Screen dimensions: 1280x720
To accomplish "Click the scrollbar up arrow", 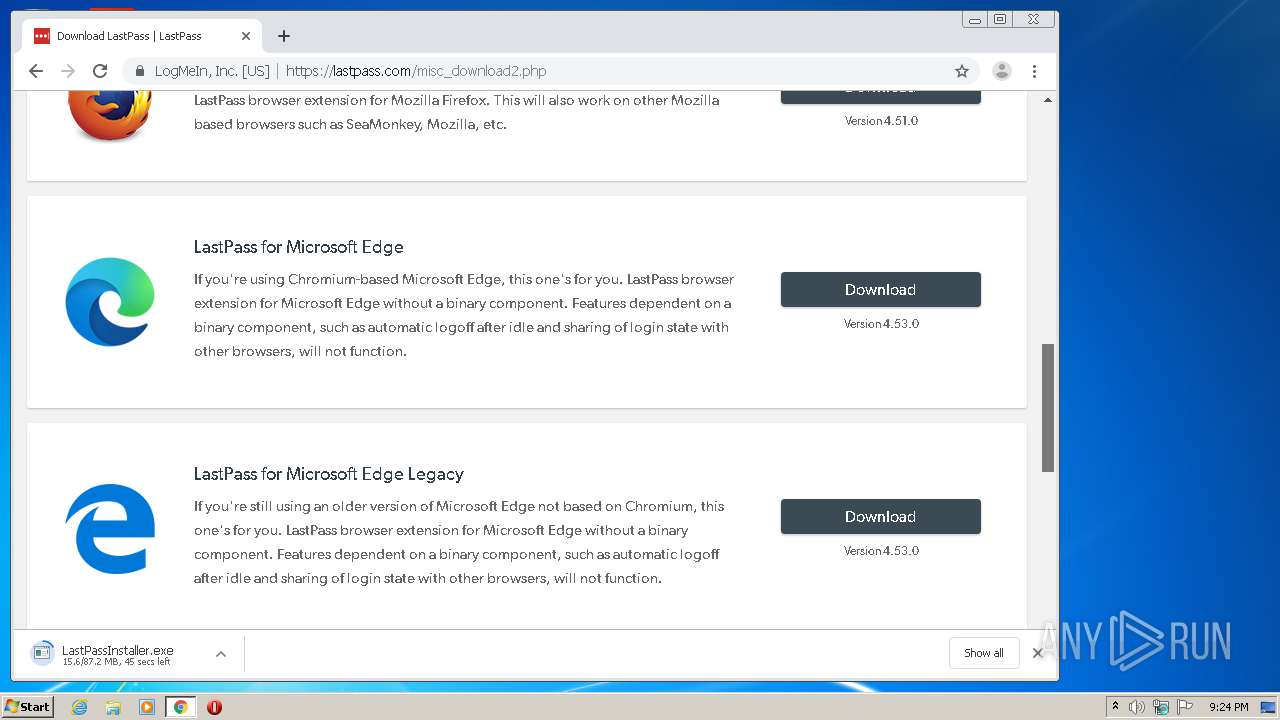I will coord(1048,100).
